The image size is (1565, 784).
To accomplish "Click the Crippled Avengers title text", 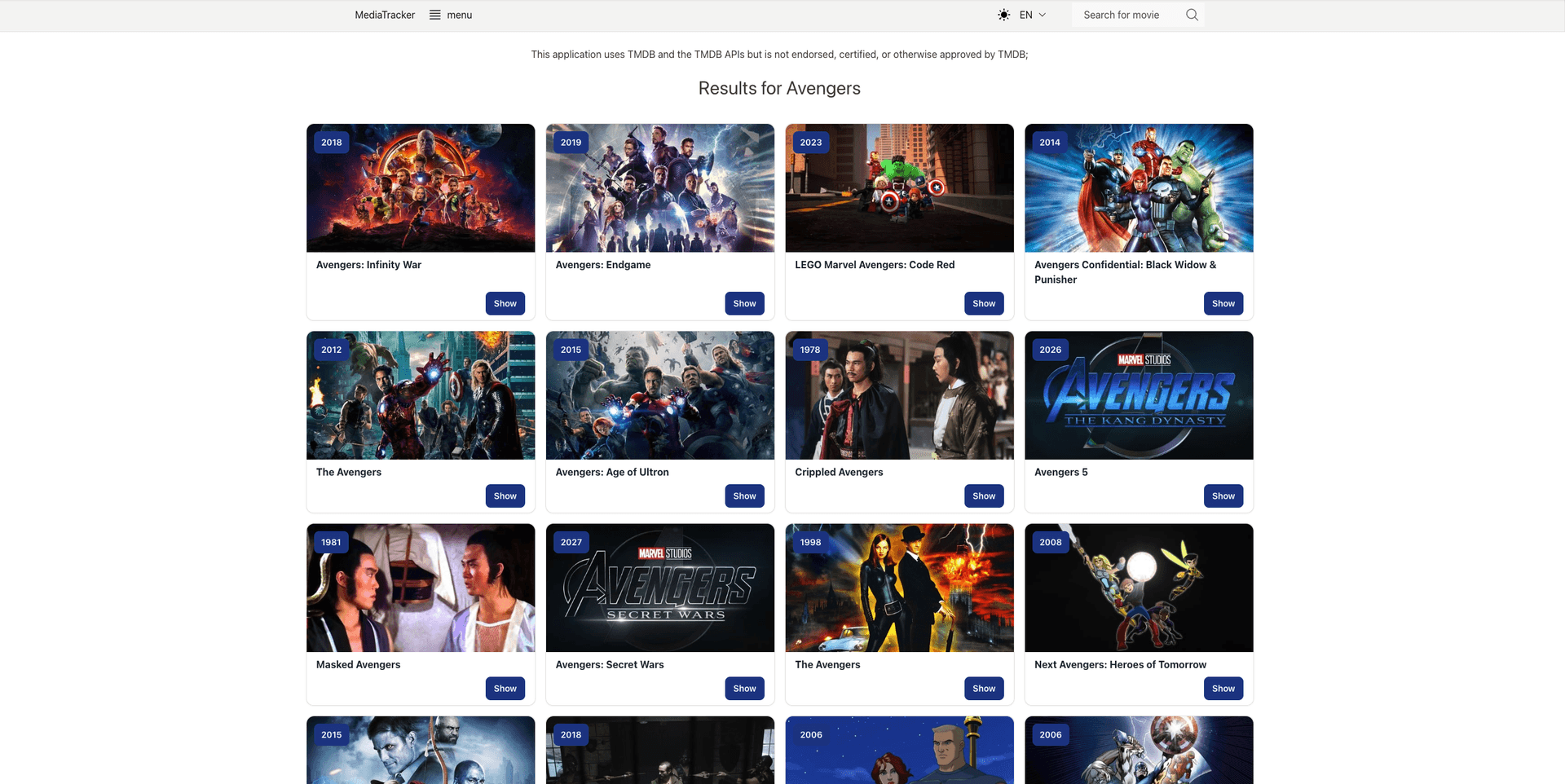I will coord(839,472).
